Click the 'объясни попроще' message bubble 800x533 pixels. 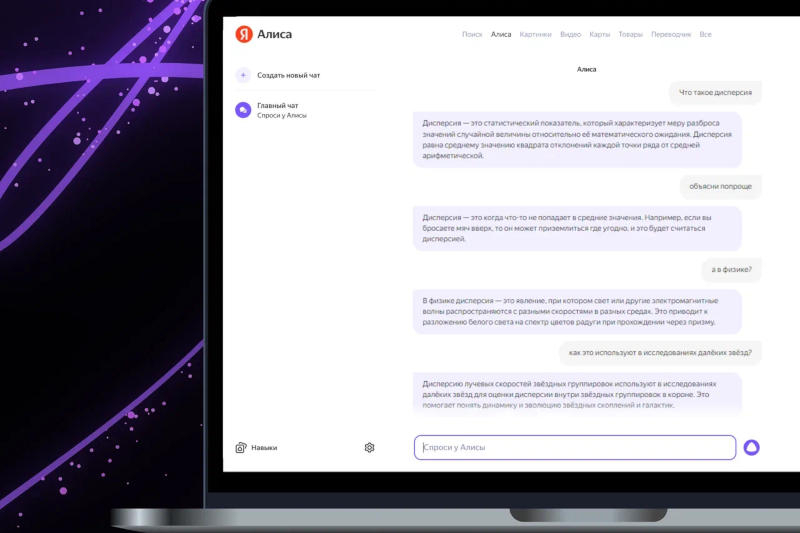(720, 187)
